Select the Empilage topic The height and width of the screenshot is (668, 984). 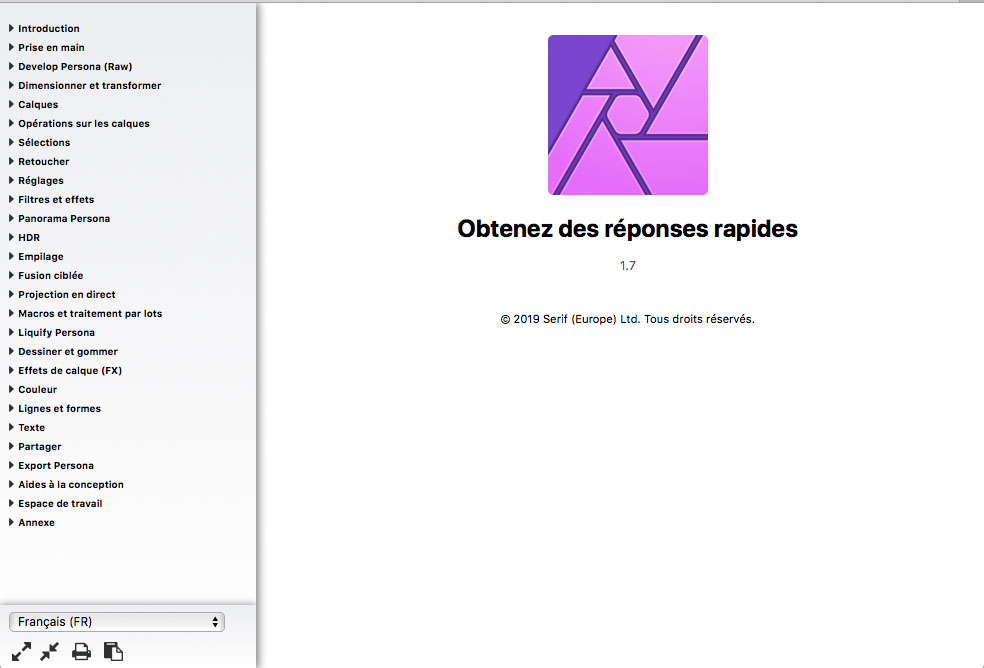[41, 256]
